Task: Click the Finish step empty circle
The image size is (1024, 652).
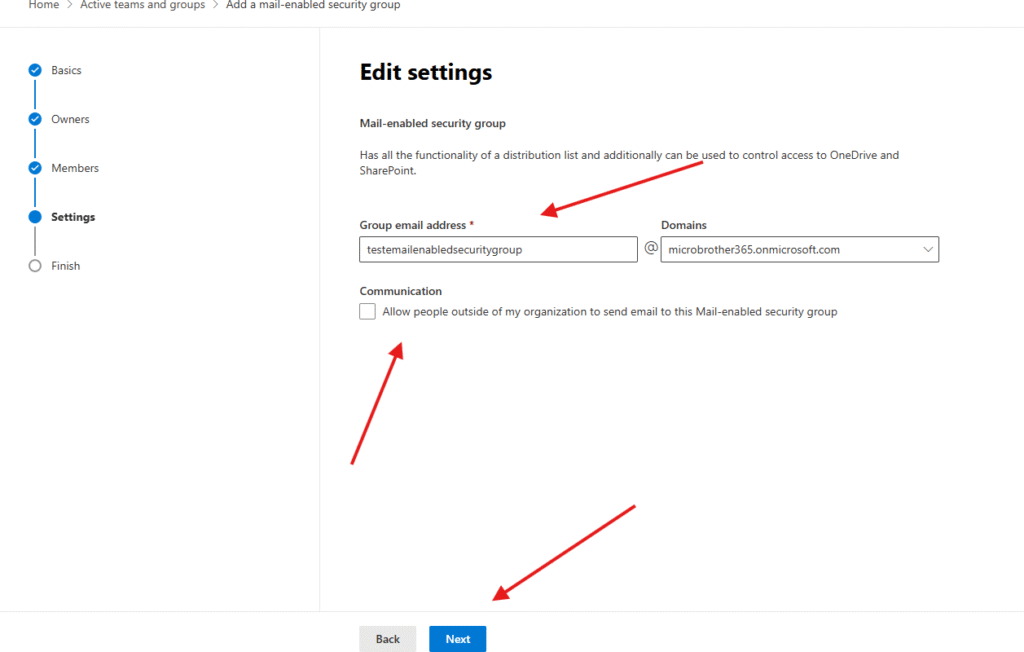Action: pyautogui.click(x=35, y=266)
